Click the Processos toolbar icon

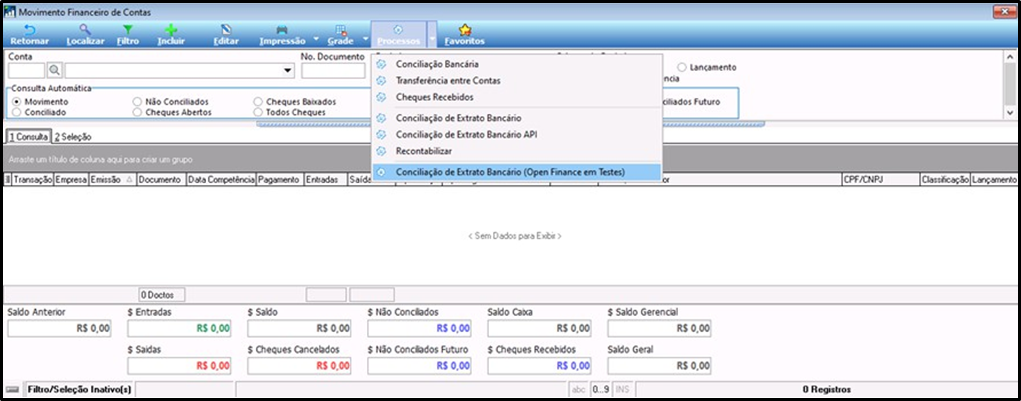pos(399,29)
